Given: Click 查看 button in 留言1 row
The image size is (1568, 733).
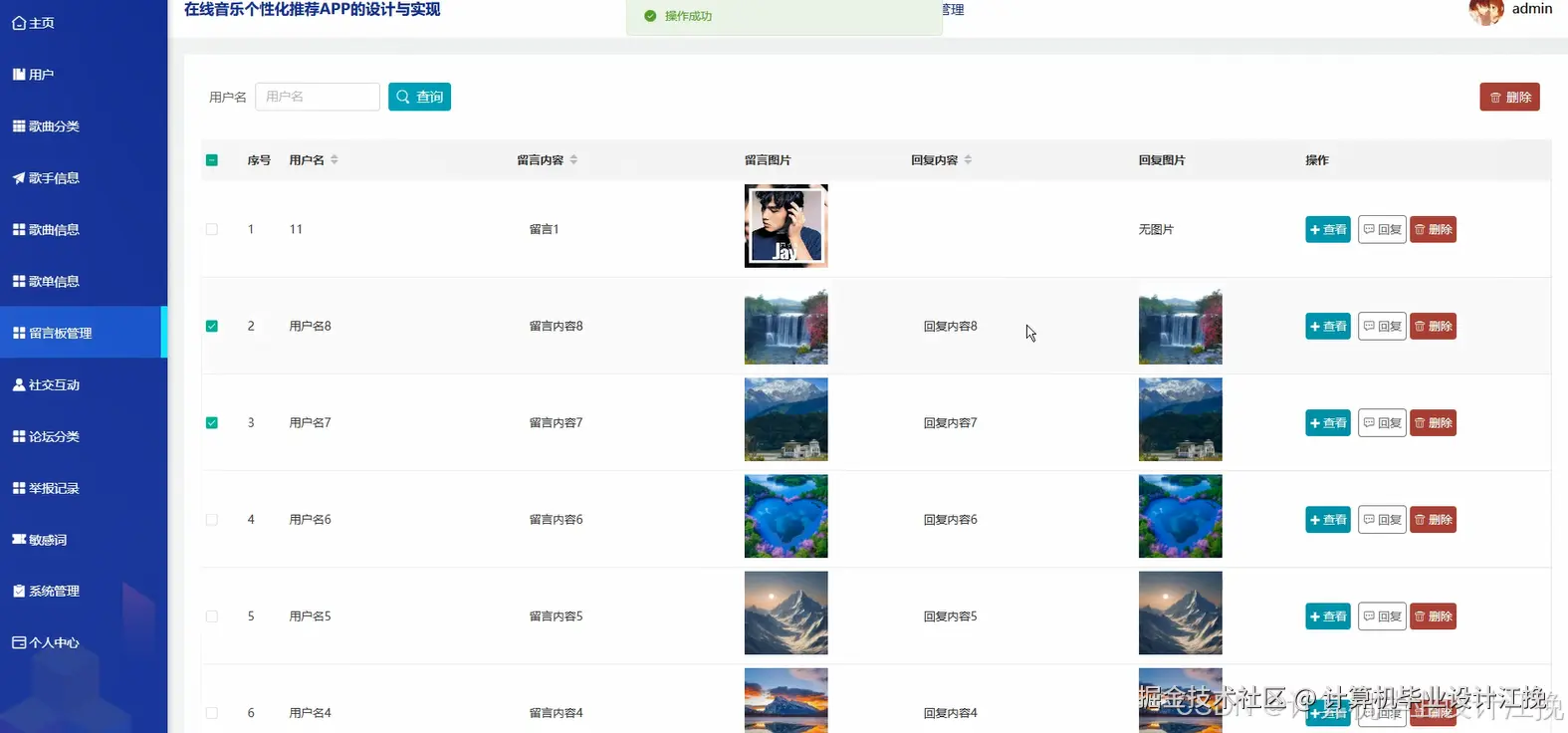Looking at the screenshot, I should pos(1328,229).
